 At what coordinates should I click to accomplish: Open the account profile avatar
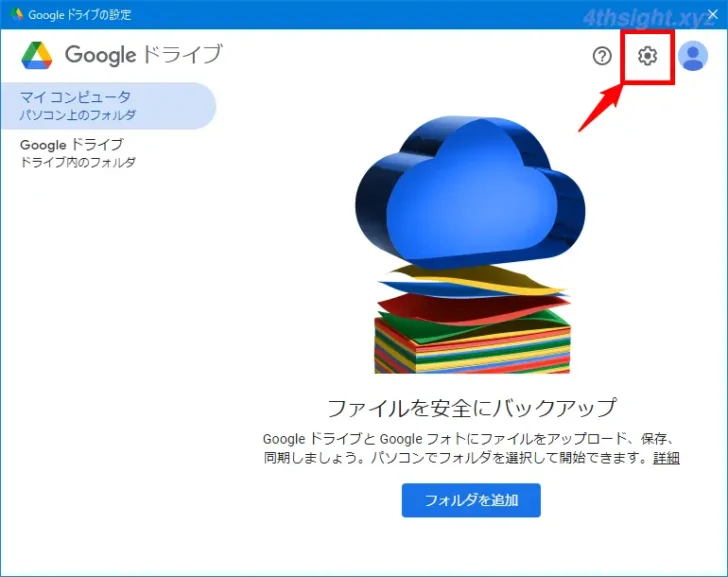[693, 56]
